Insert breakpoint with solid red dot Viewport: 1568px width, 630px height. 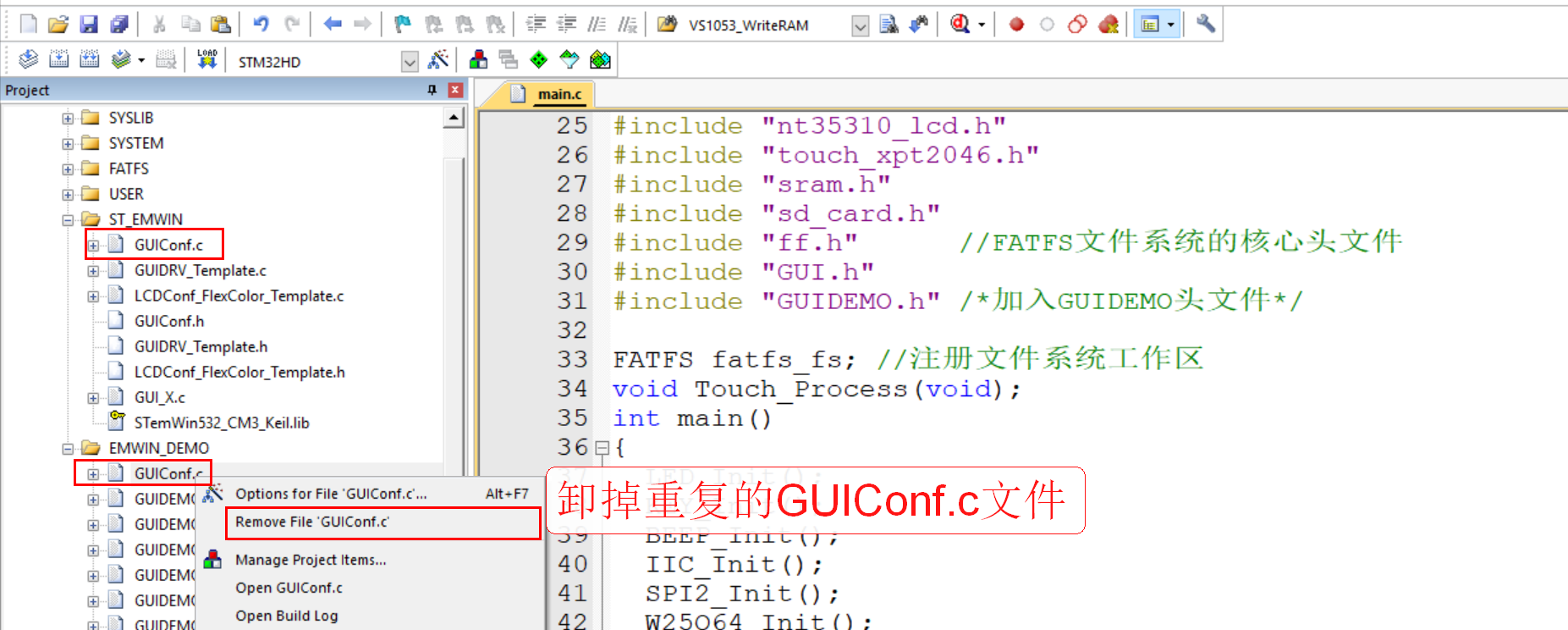coord(1017,25)
